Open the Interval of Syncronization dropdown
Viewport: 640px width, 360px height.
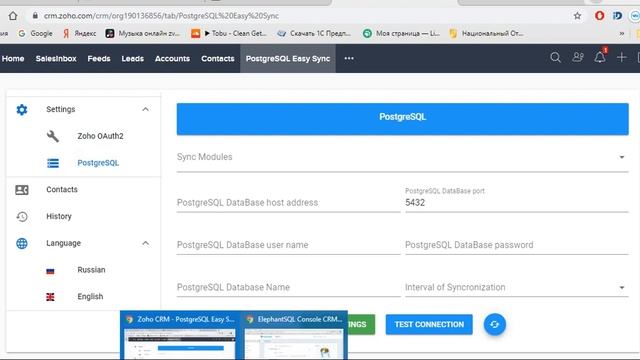click(516, 287)
